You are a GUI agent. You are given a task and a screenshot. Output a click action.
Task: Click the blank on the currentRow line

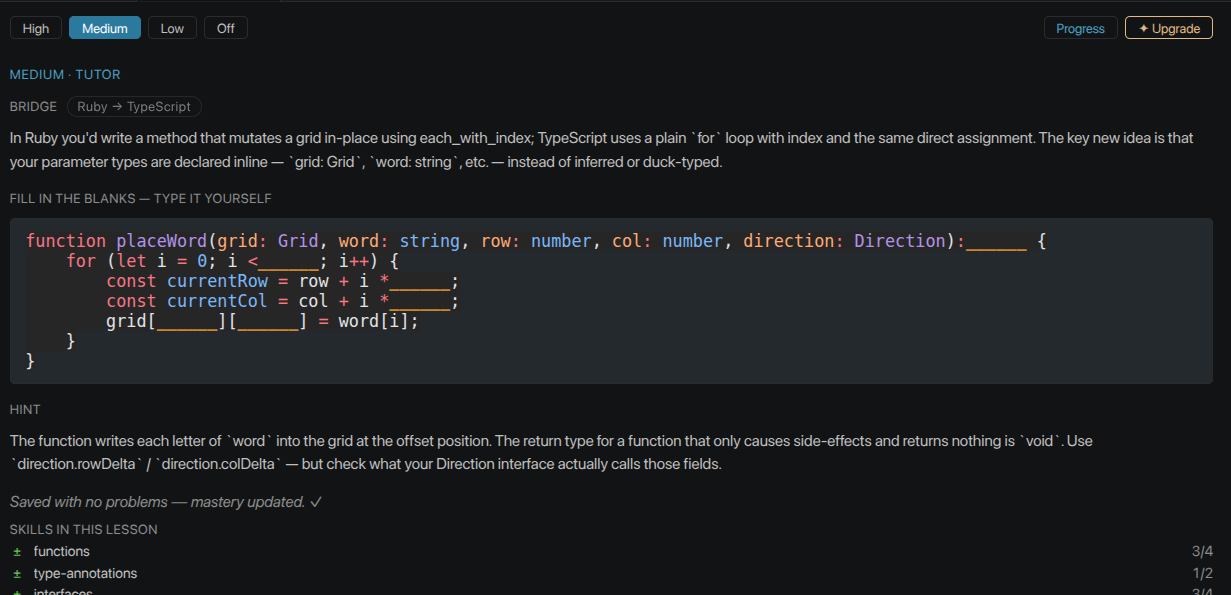(x=420, y=281)
